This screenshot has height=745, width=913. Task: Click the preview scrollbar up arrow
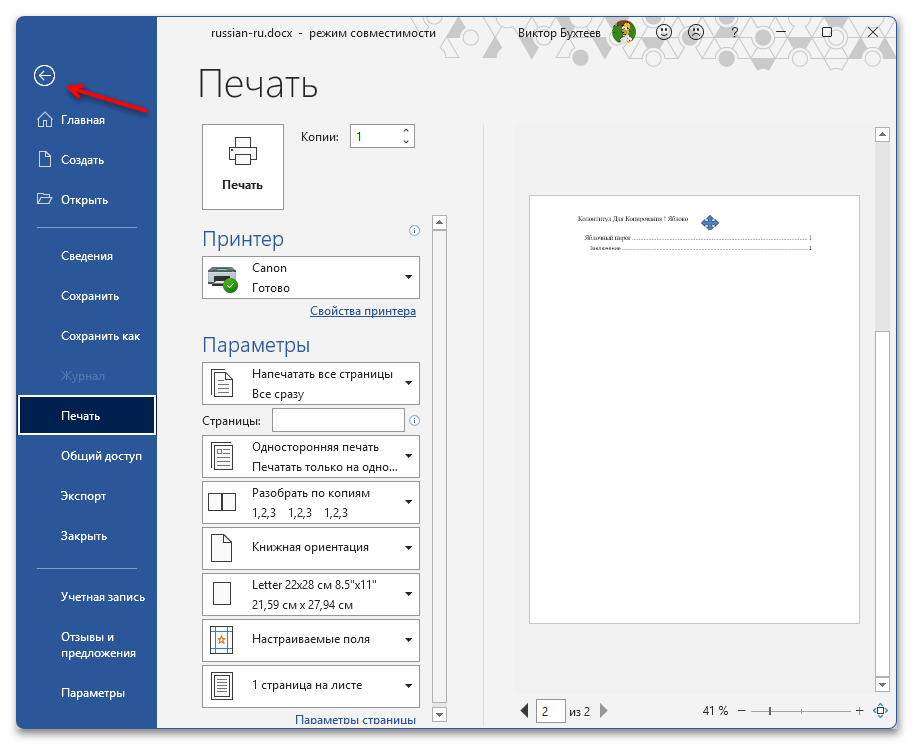[x=883, y=135]
